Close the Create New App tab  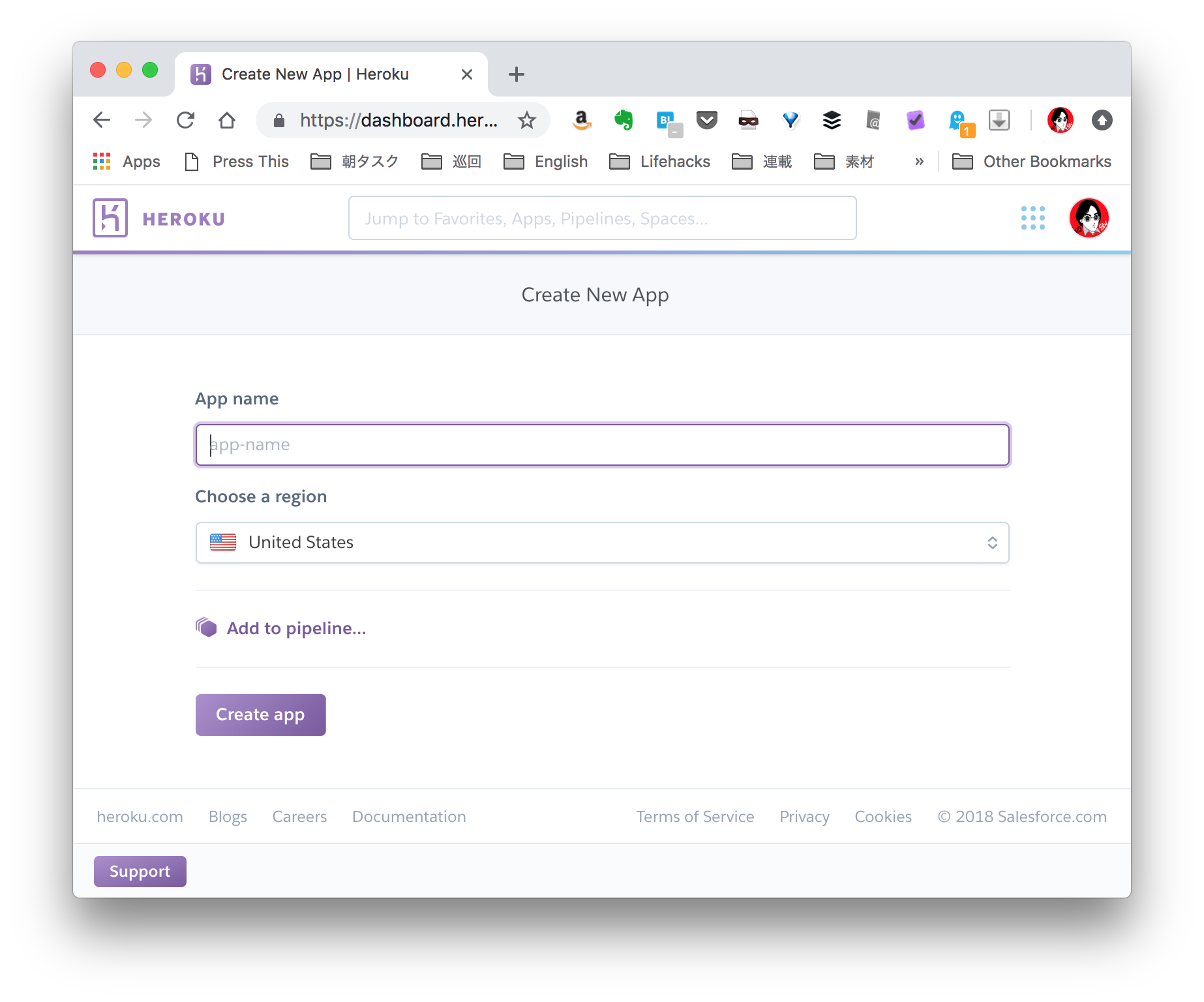467,74
